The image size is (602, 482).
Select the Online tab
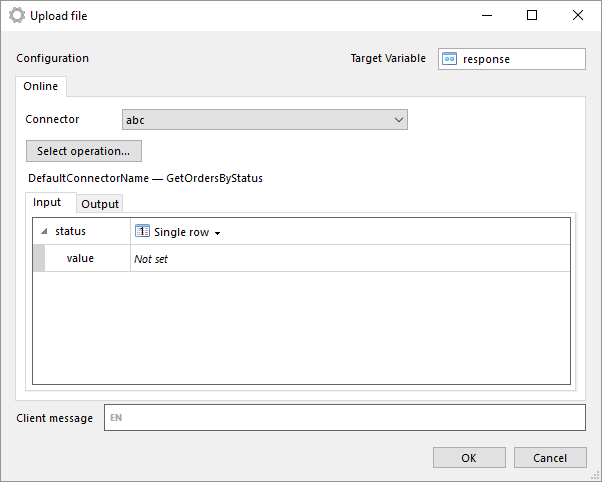click(41, 86)
